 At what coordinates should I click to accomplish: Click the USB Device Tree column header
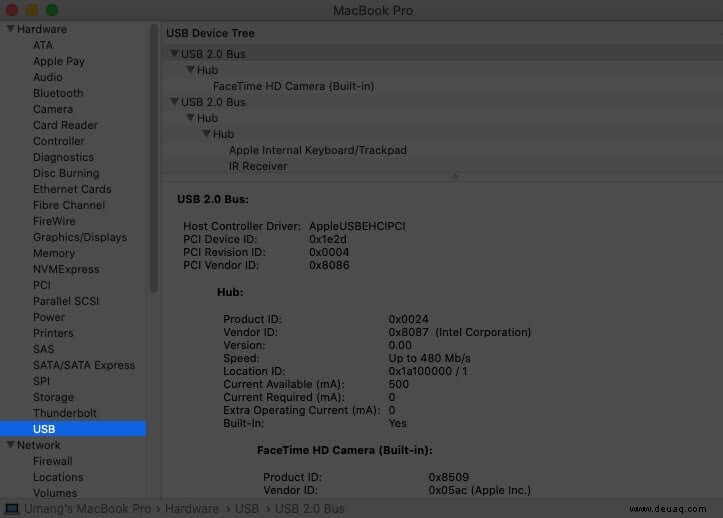[210, 33]
